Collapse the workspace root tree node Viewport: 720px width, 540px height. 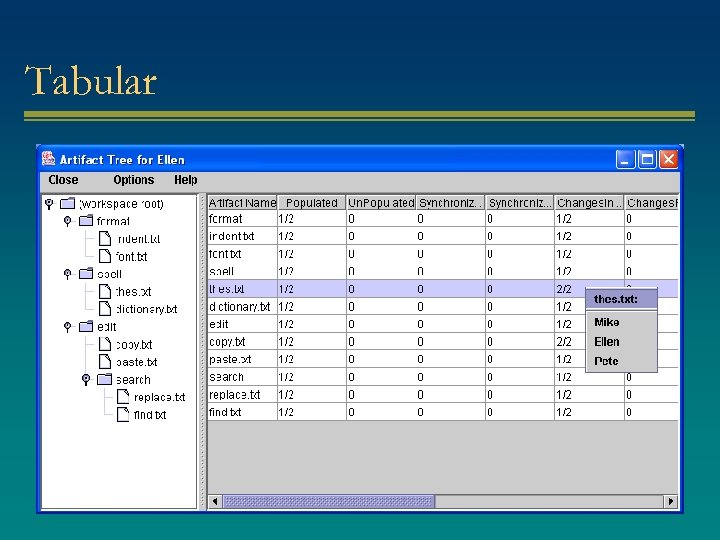pos(49,203)
